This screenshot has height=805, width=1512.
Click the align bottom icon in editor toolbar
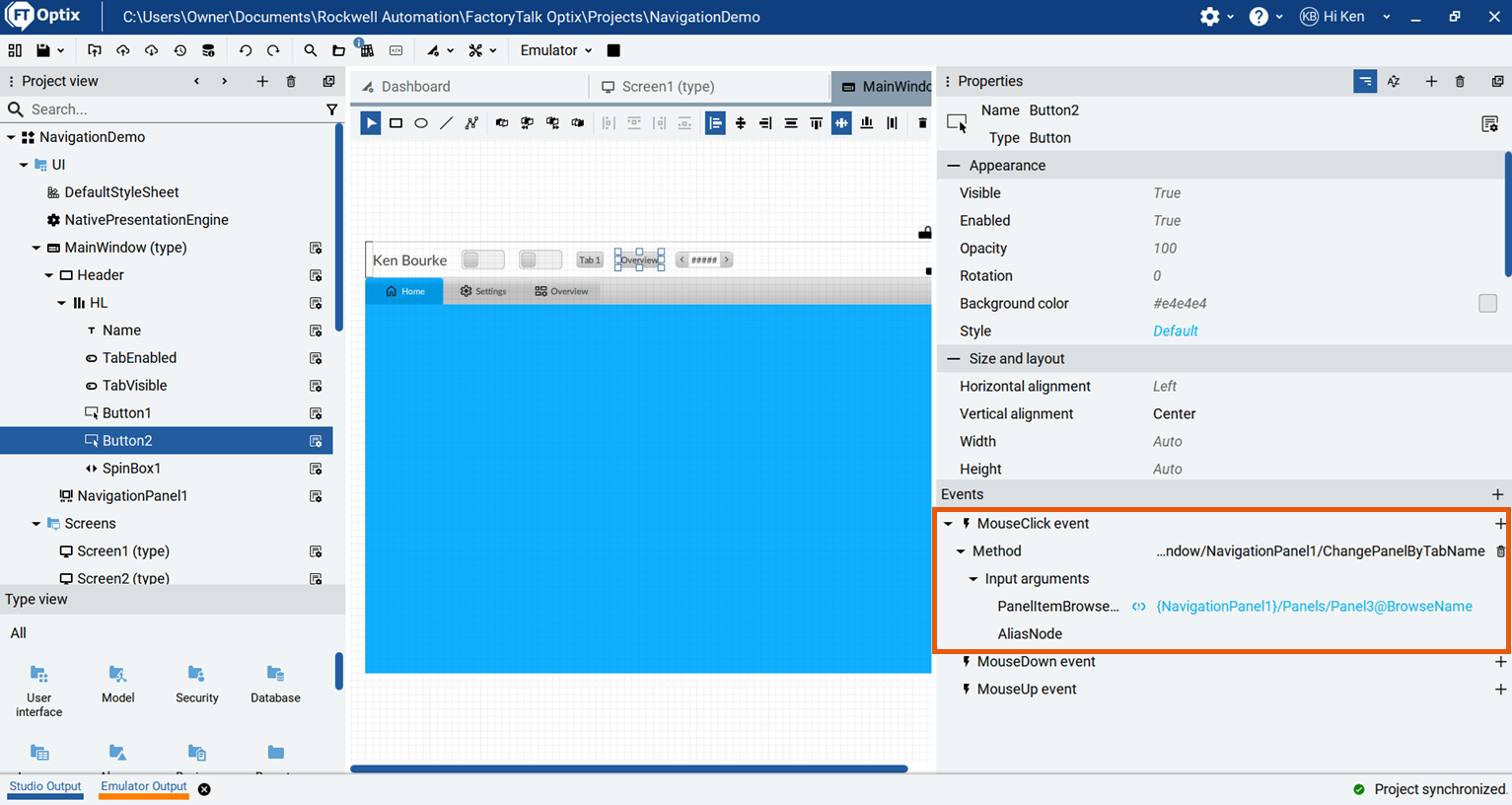click(867, 123)
